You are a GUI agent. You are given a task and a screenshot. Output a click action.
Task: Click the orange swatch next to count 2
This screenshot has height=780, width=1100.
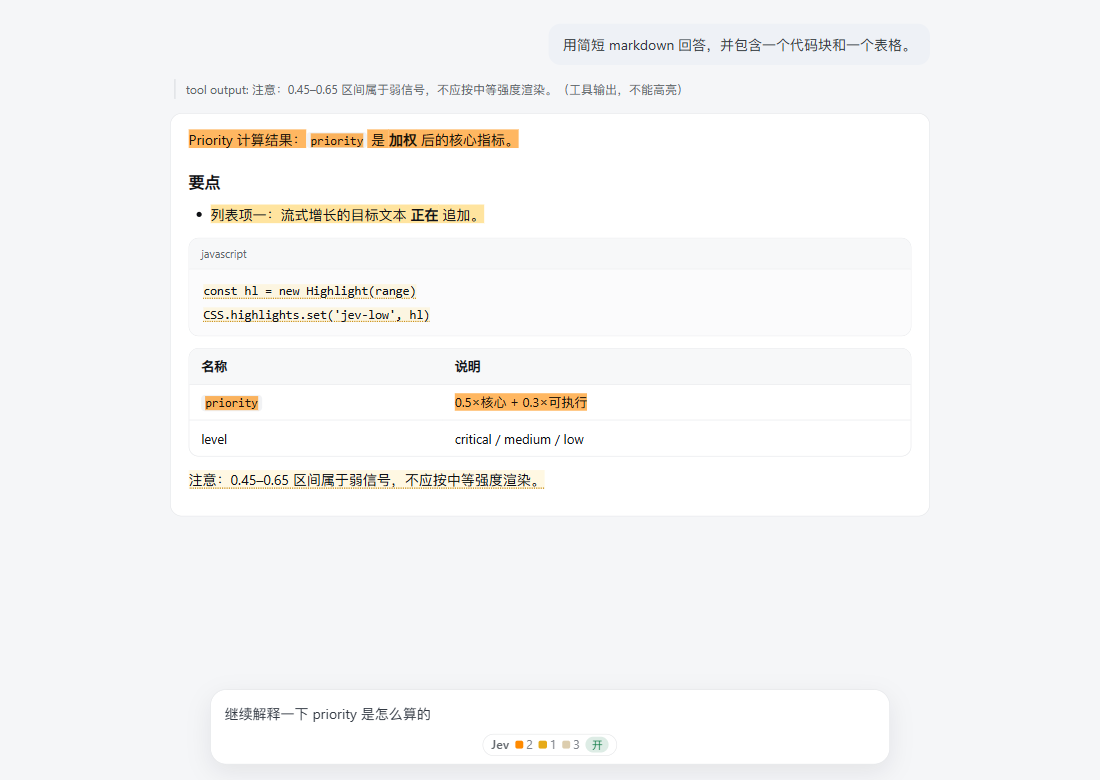[x=519, y=745]
